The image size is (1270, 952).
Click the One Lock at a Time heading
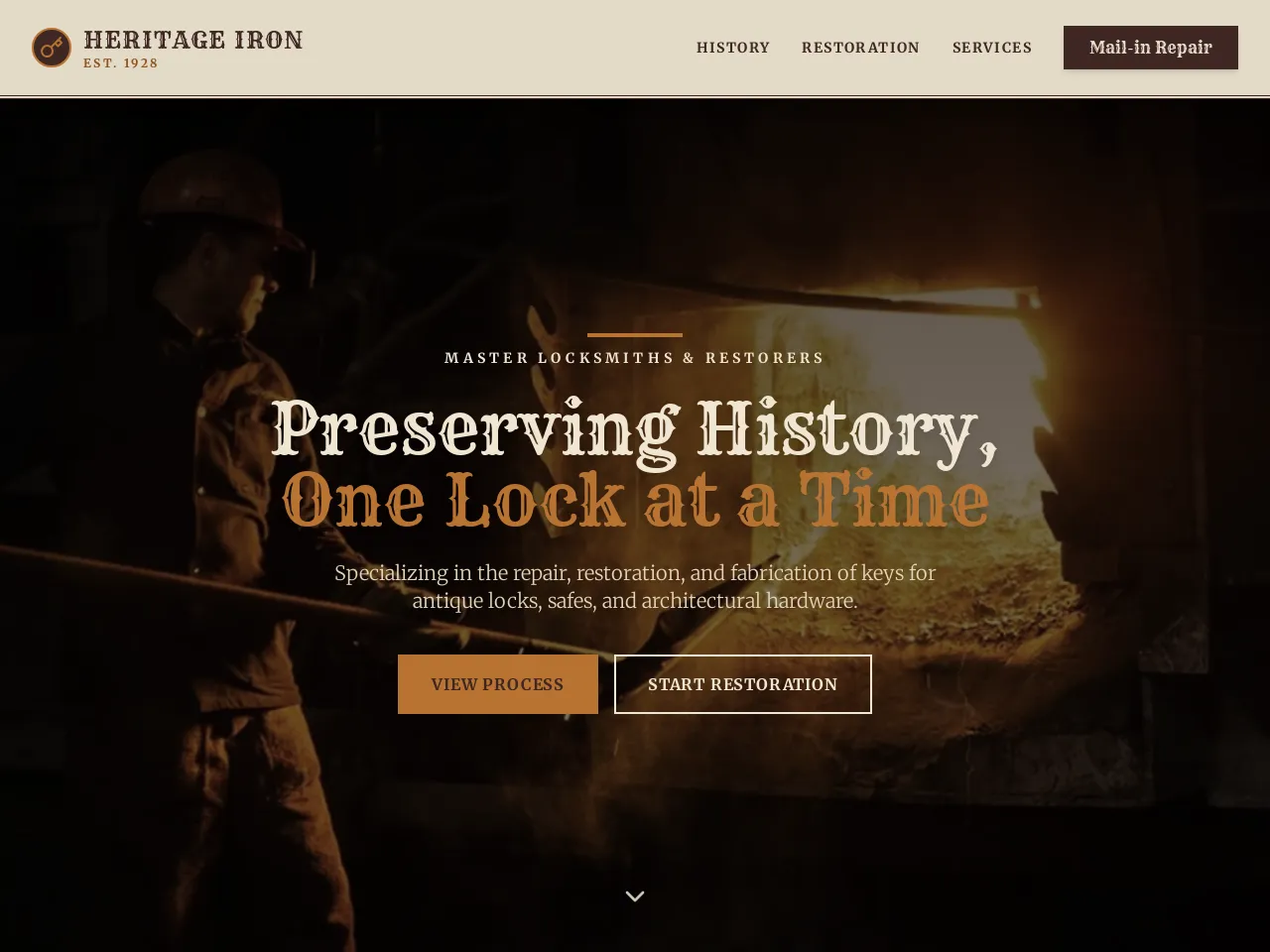pyautogui.click(x=635, y=500)
